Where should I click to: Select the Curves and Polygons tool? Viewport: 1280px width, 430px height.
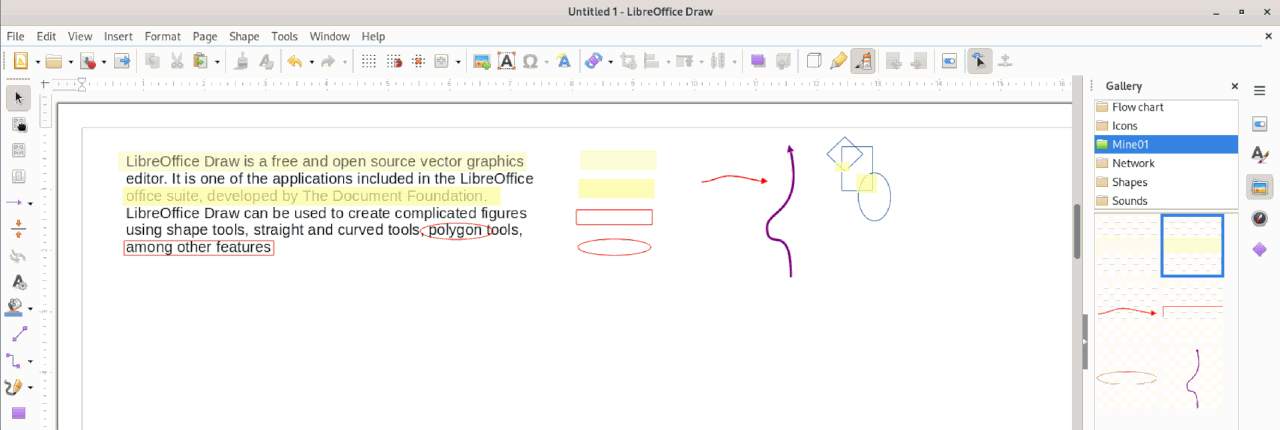15,386
